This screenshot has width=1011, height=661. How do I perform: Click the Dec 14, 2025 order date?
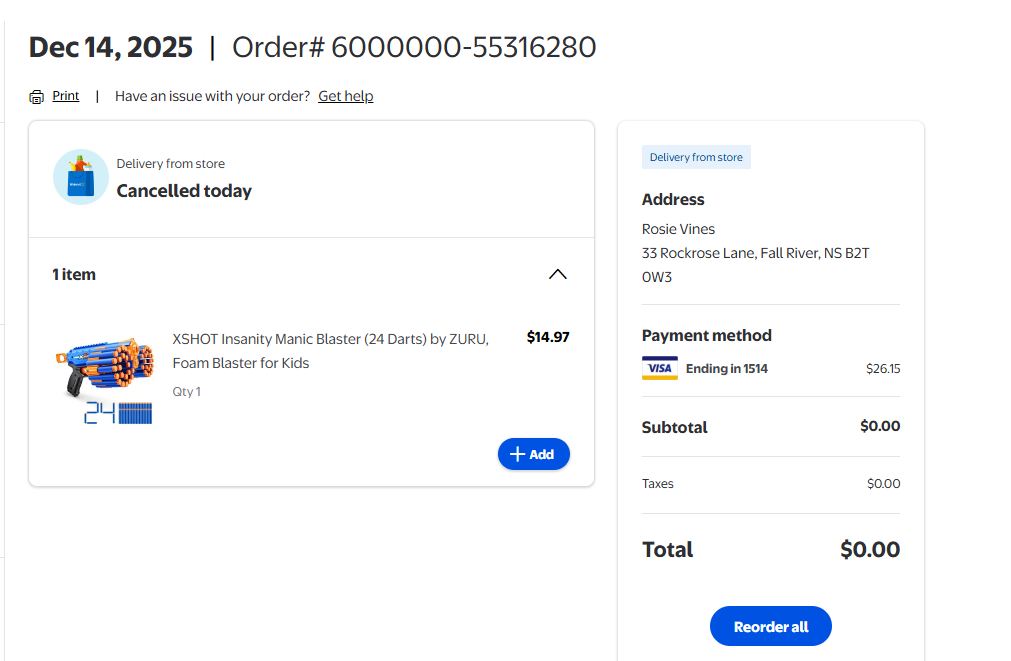110,47
